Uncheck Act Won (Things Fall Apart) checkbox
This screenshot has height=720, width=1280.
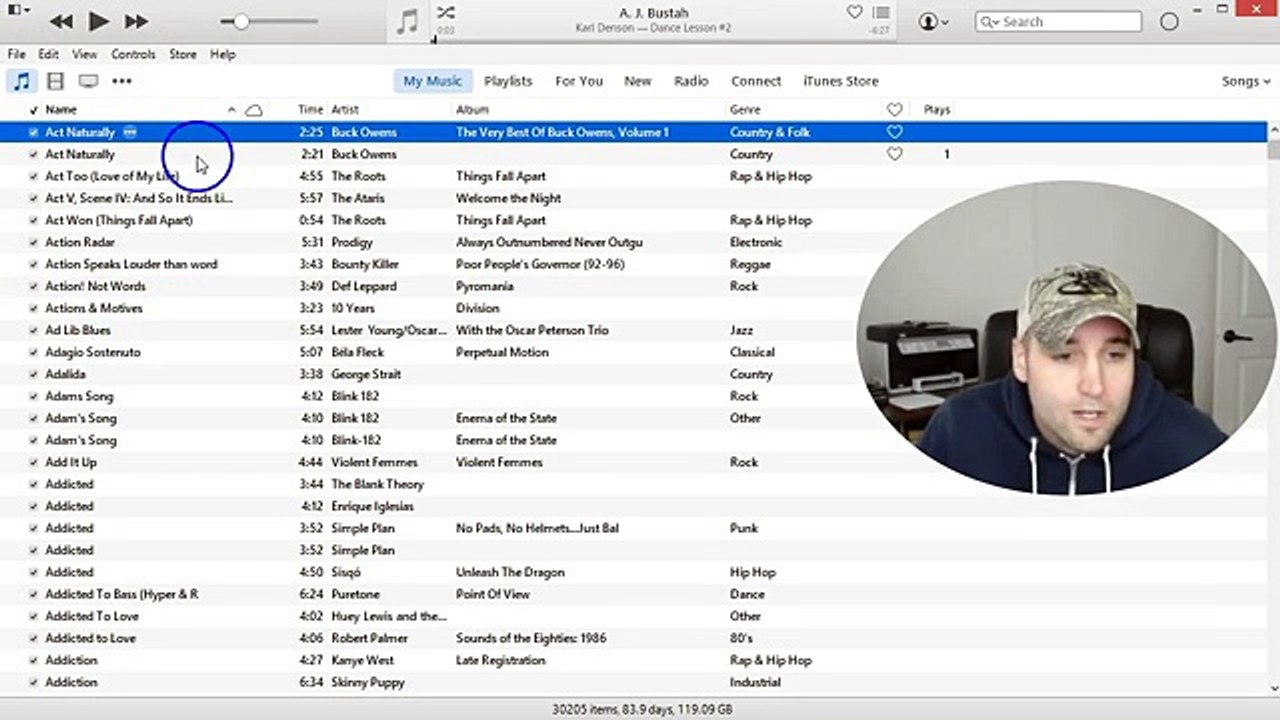click(34, 220)
